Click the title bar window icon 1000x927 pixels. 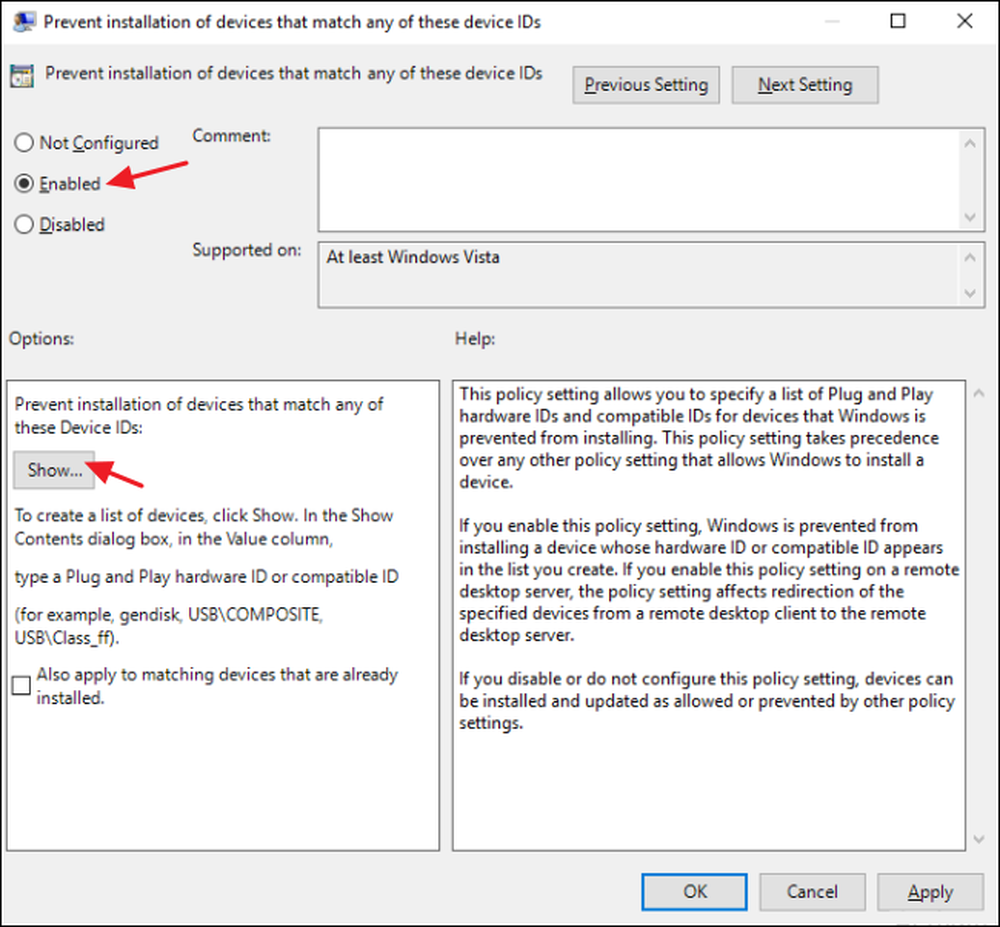point(24,22)
